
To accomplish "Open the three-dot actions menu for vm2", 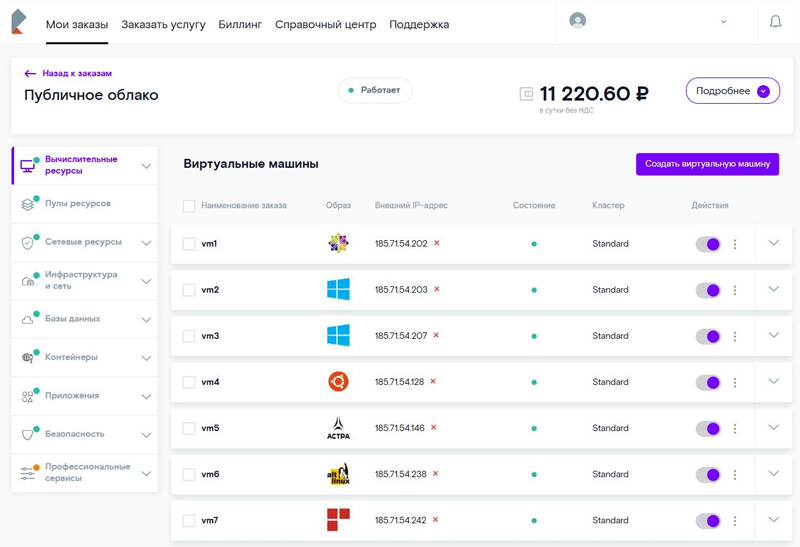I will click(735, 290).
